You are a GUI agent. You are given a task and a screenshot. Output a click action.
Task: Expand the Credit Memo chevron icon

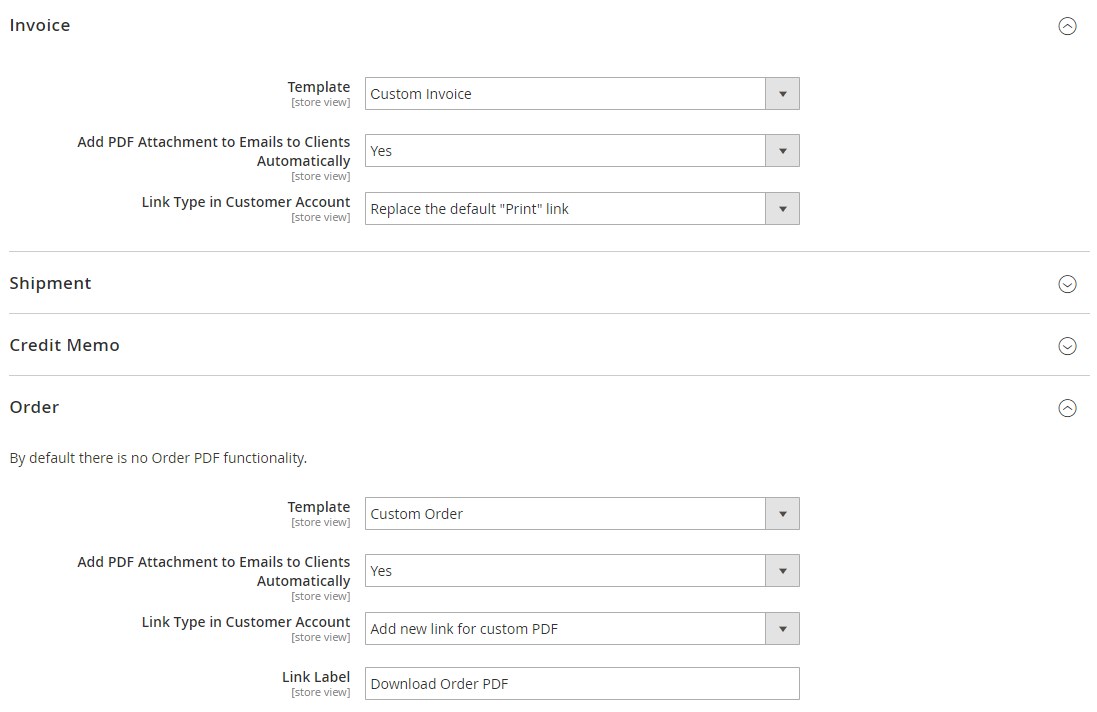tap(1067, 346)
